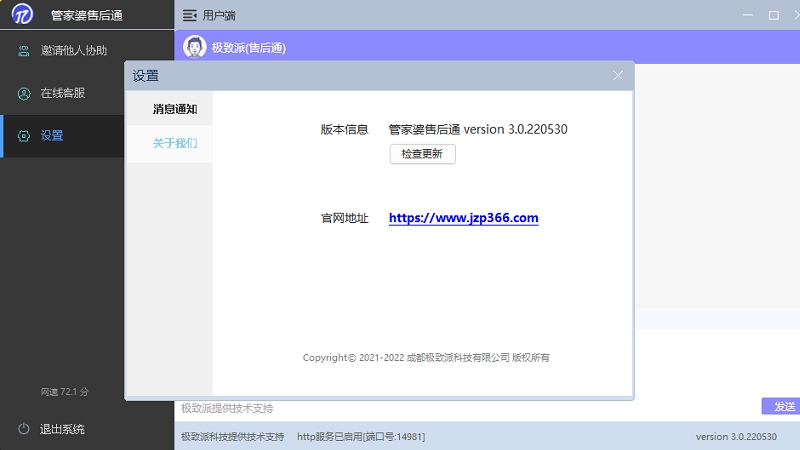Click the 发送 button
The height and width of the screenshot is (450, 800).
click(x=783, y=406)
